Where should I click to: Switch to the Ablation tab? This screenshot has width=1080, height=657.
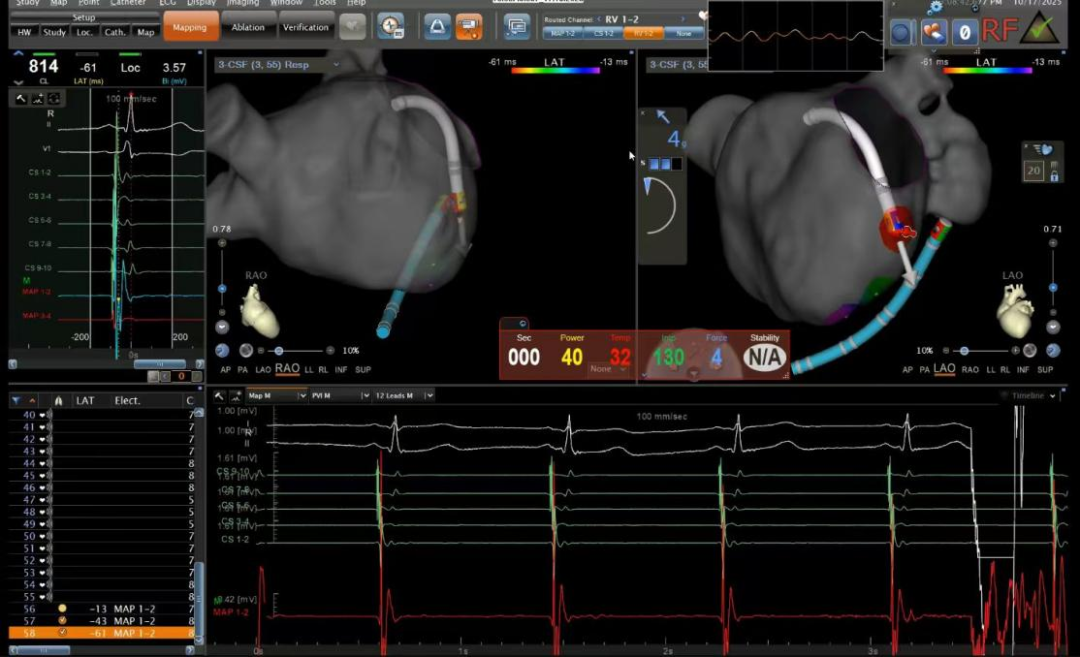coord(248,28)
